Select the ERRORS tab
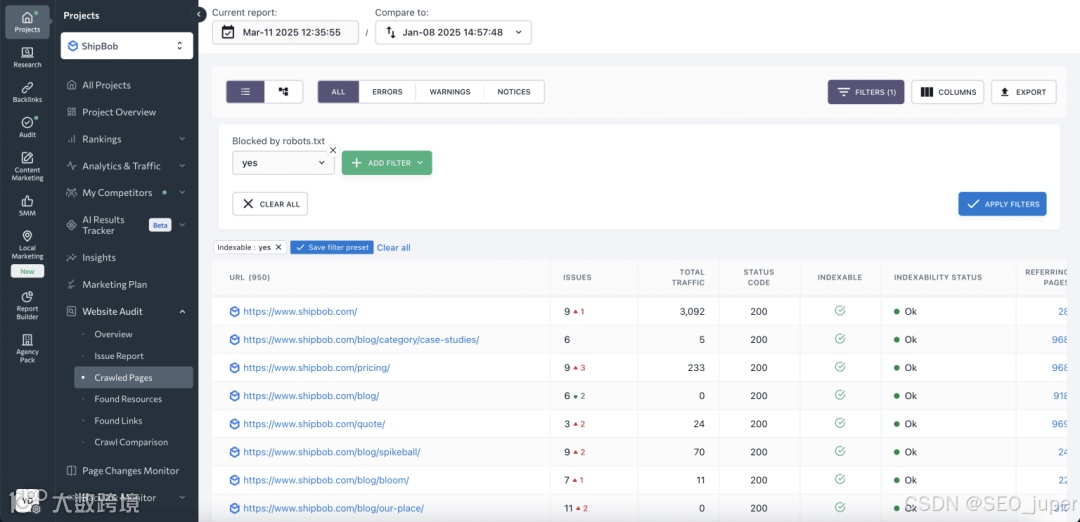Viewport: 1080px width, 522px height. coord(387,92)
